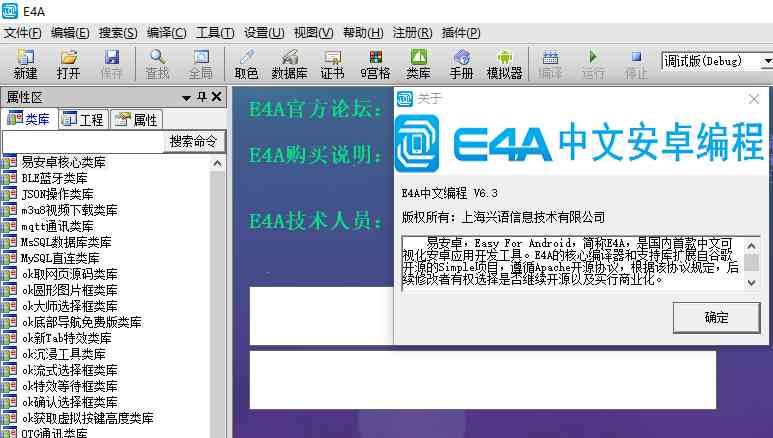
Task: Select ok特效等待框类库 in the list
Action: tap(70, 386)
